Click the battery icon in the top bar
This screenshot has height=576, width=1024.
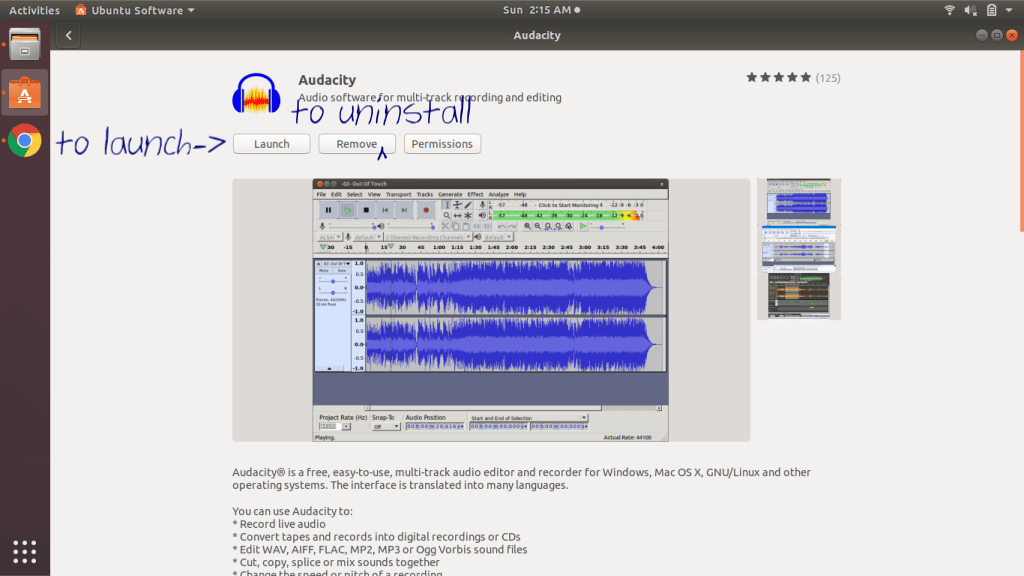(x=991, y=10)
